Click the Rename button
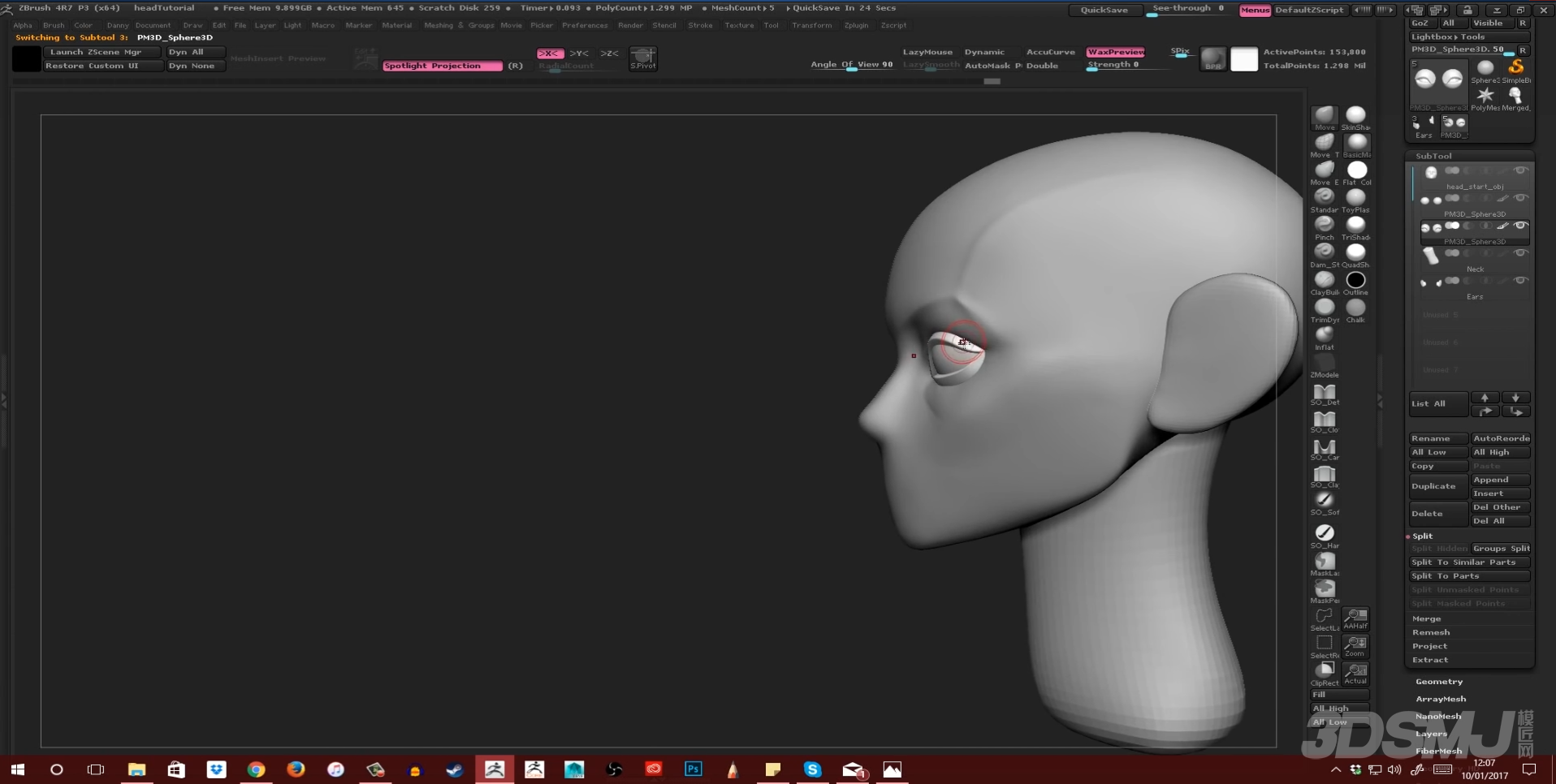 (1437, 438)
